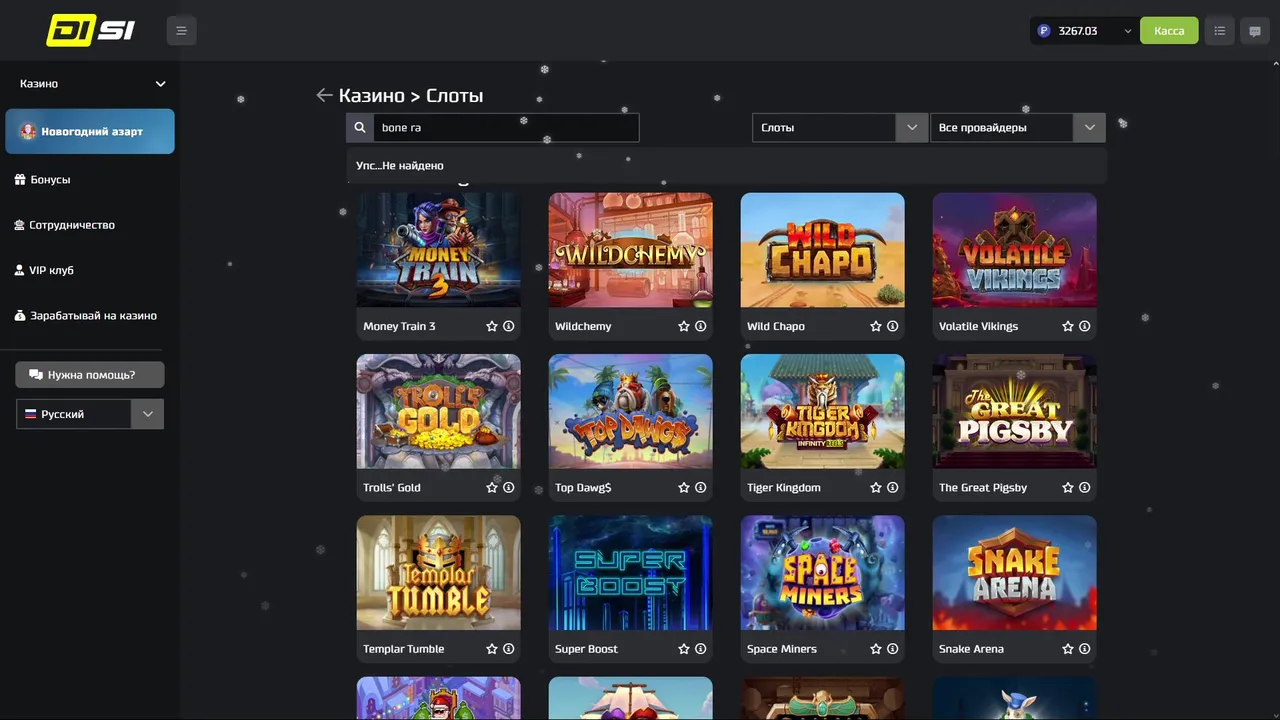The height and width of the screenshot is (720, 1280).
Task: Click the DI SI logo
Action: pos(91,31)
